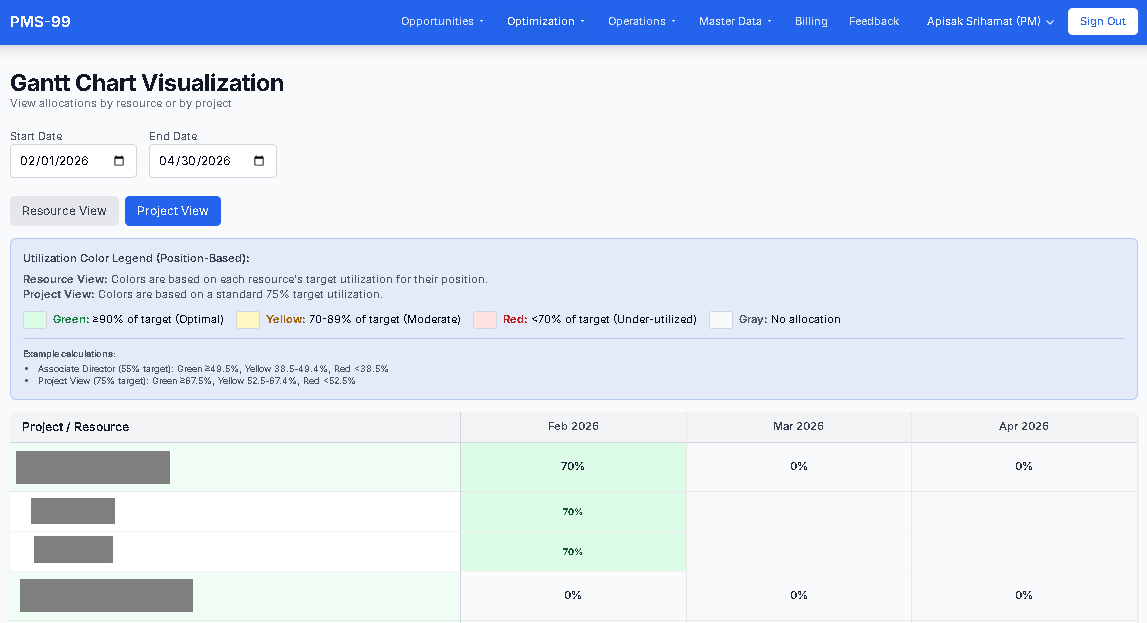1147x623 pixels.
Task: Expand the Master Data dropdown
Action: click(735, 21)
